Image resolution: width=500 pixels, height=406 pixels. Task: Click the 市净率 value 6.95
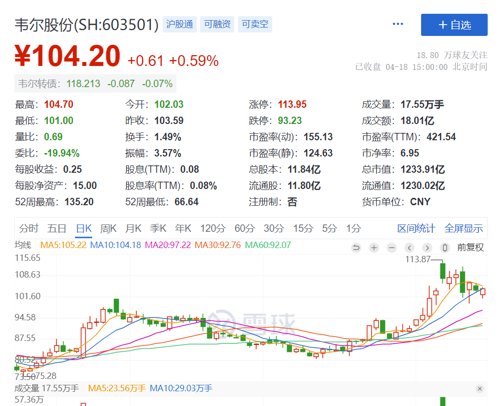click(410, 153)
